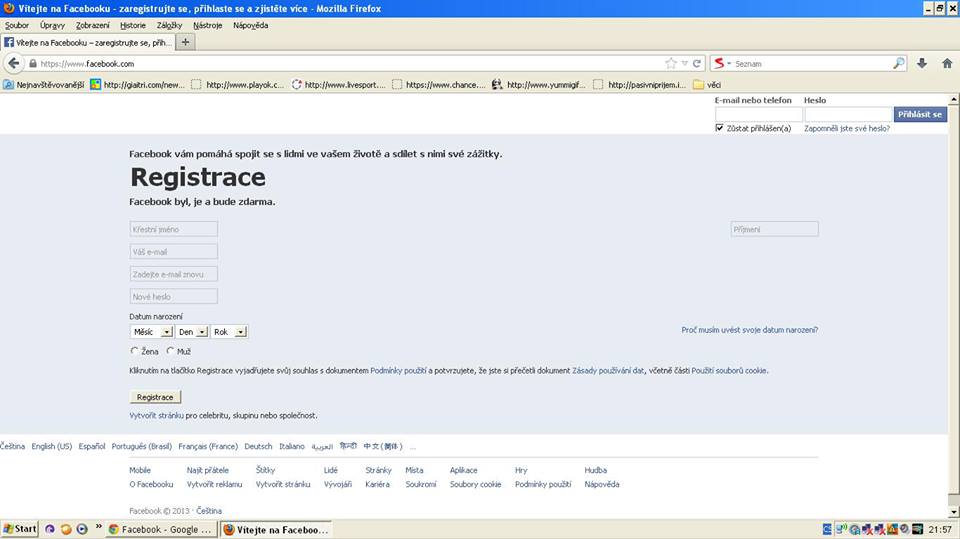Click the Vytvořit stránku link under Registrace

point(156,415)
